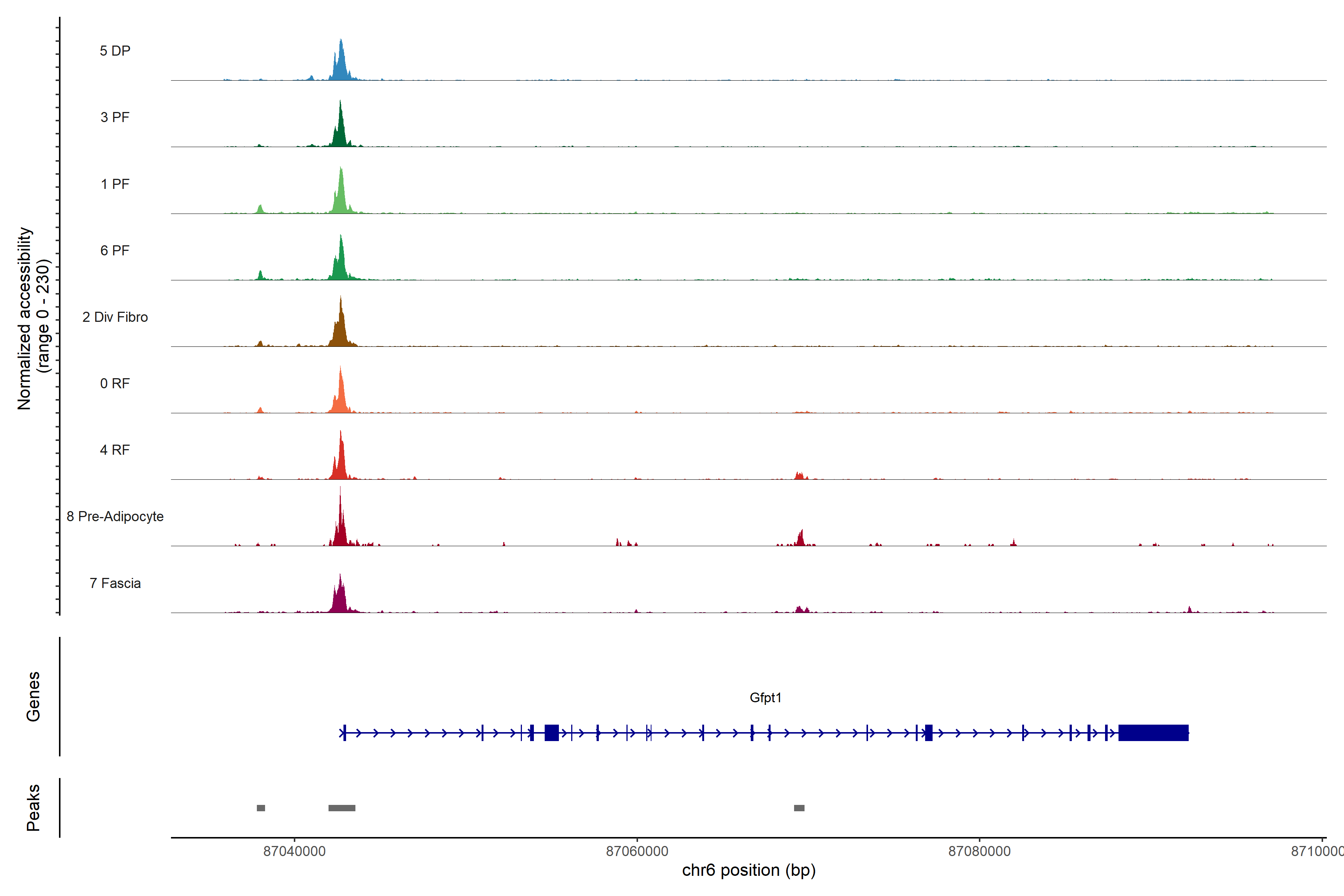Click the 3 PF track label
The height and width of the screenshot is (896, 1344).
click(x=115, y=117)
